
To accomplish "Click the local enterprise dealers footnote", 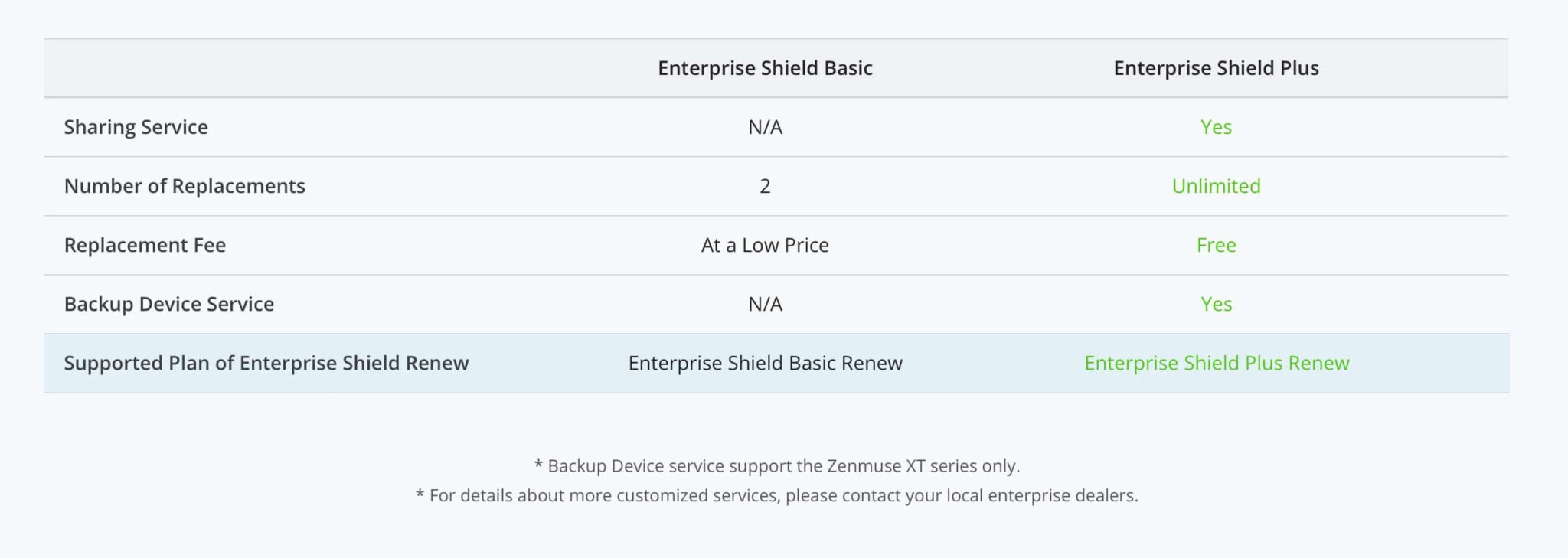I will tap(776, 495).
